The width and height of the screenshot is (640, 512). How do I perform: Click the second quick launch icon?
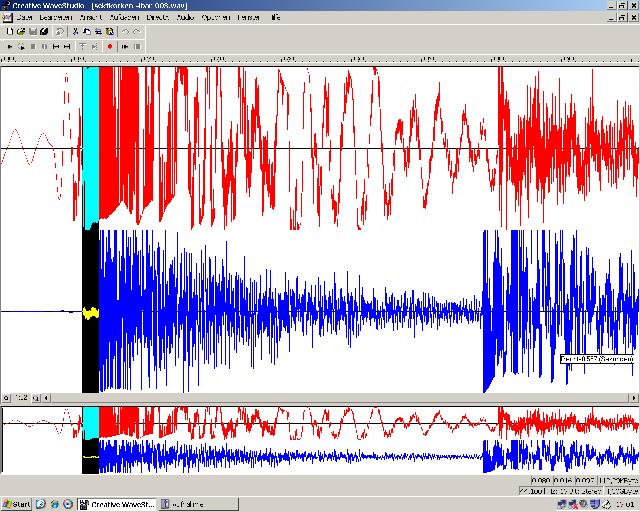[x=54, y=505]
